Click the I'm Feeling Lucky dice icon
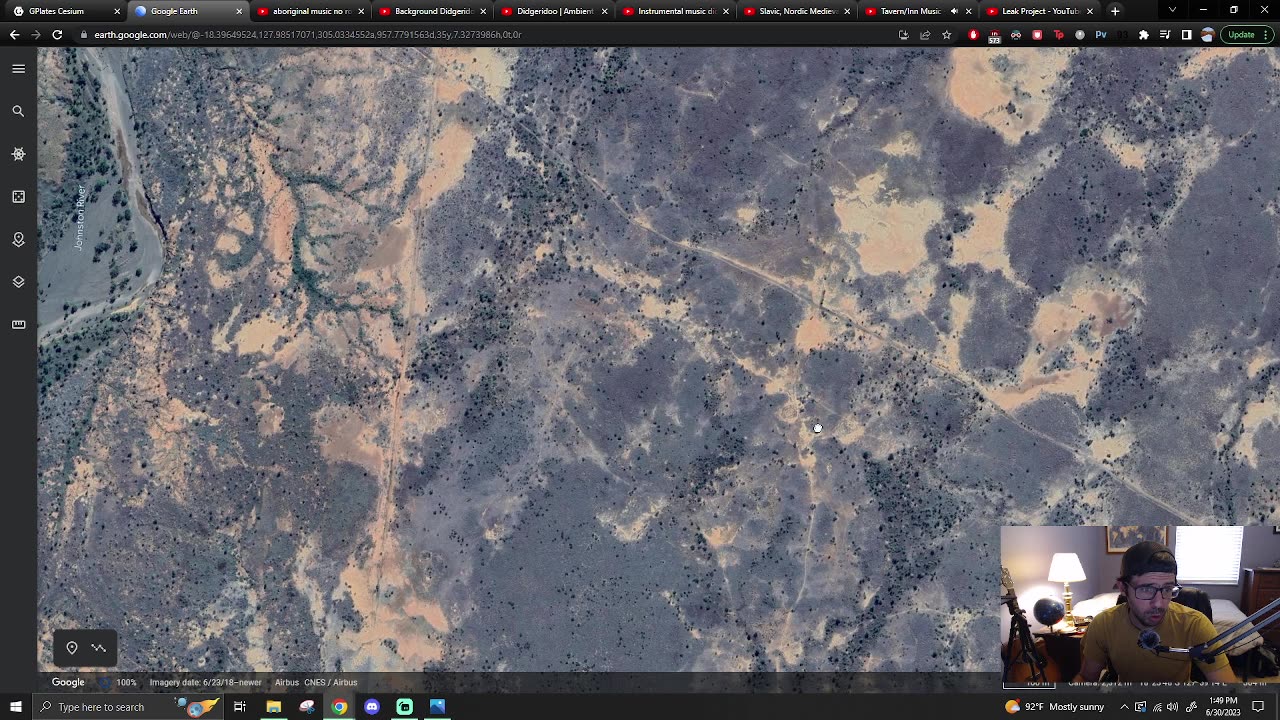The image size is (1280, 720). click(18, 197)
